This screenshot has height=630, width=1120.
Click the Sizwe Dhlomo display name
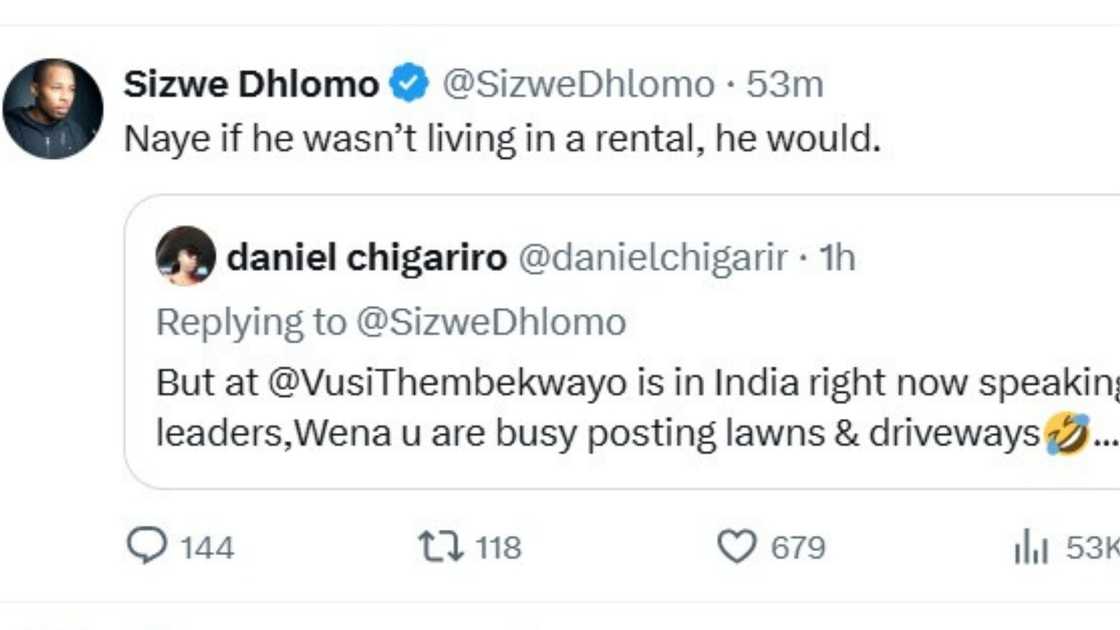(251, 85)
